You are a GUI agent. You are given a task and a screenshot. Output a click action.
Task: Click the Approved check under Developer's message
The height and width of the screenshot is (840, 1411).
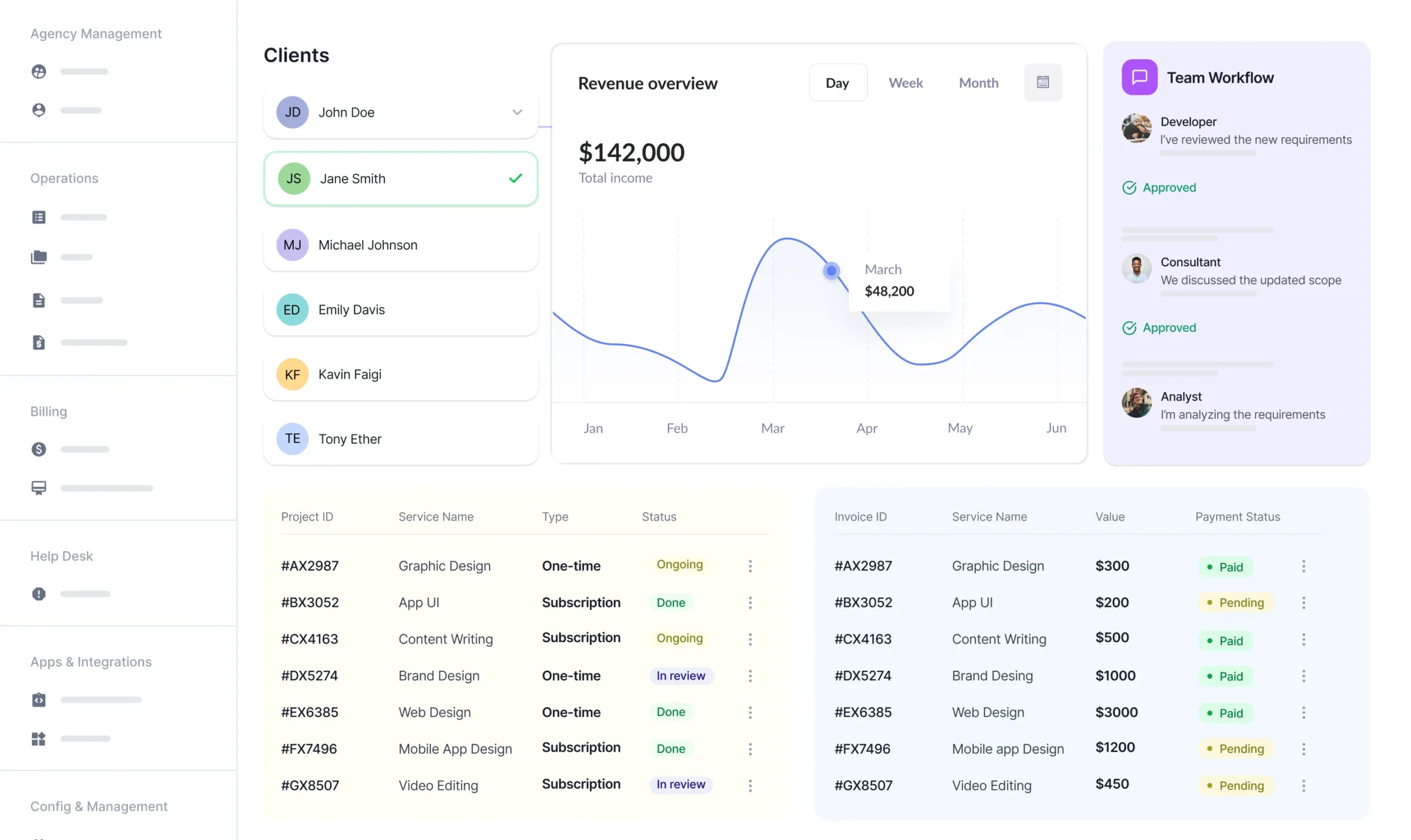(1130, 187)
